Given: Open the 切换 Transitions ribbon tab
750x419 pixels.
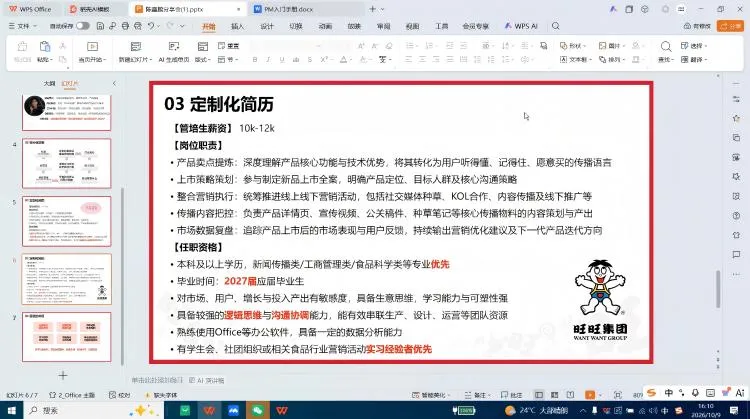Looking at the screenshot, I should pyautogui.click(x=296, y=26).
